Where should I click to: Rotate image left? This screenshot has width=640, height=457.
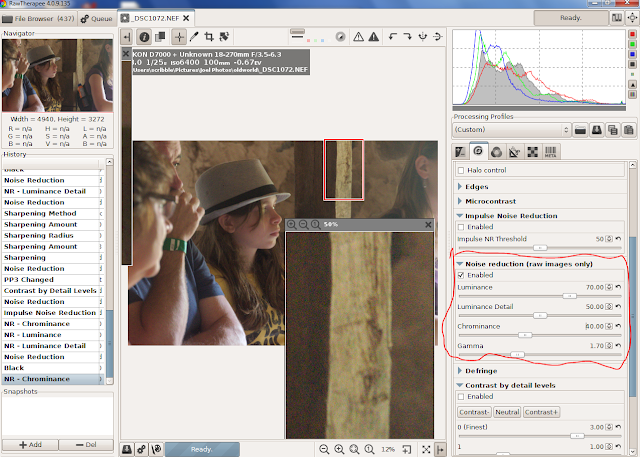point(393,37)
